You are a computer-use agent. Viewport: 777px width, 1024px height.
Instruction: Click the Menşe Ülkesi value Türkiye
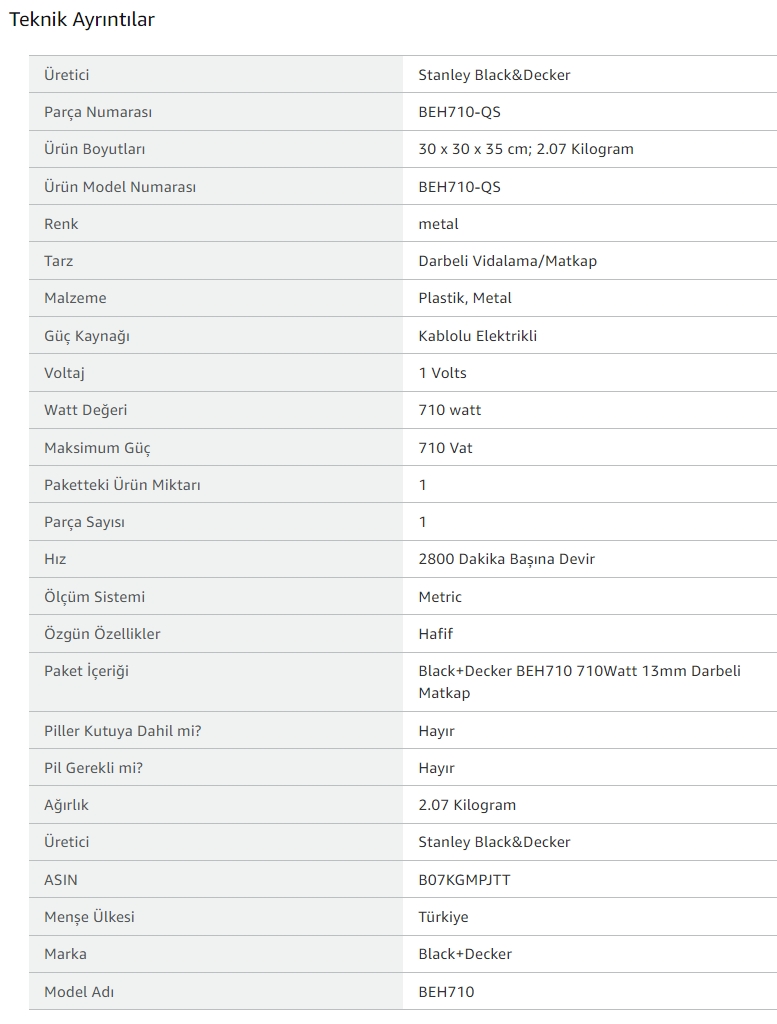pyautogui.click(x=443, y=917)
